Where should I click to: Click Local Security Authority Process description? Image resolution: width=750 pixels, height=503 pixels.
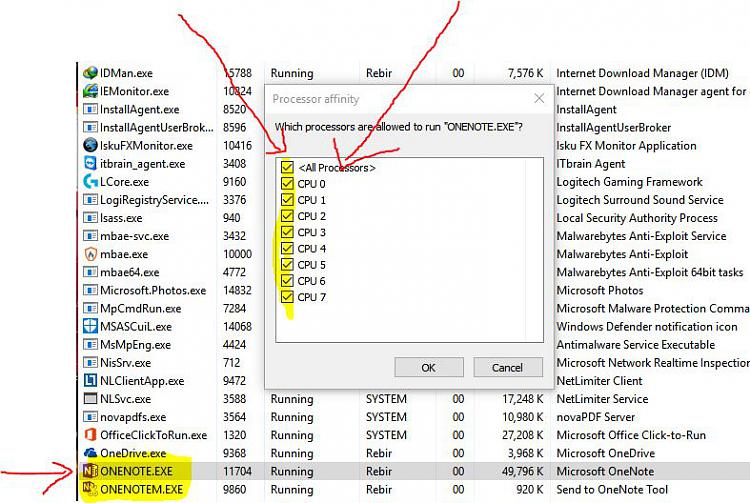(637, 218)
